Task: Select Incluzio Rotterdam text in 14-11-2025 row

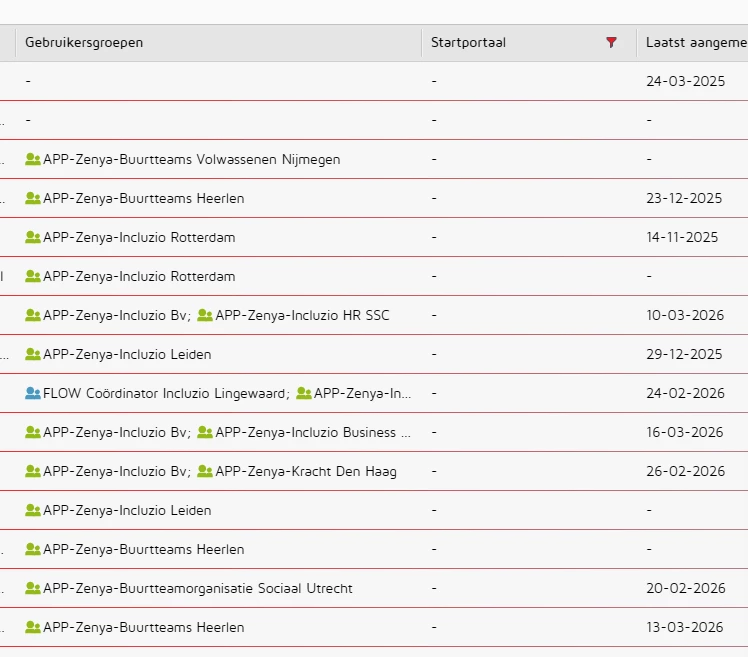Action: tap(139, 238)
